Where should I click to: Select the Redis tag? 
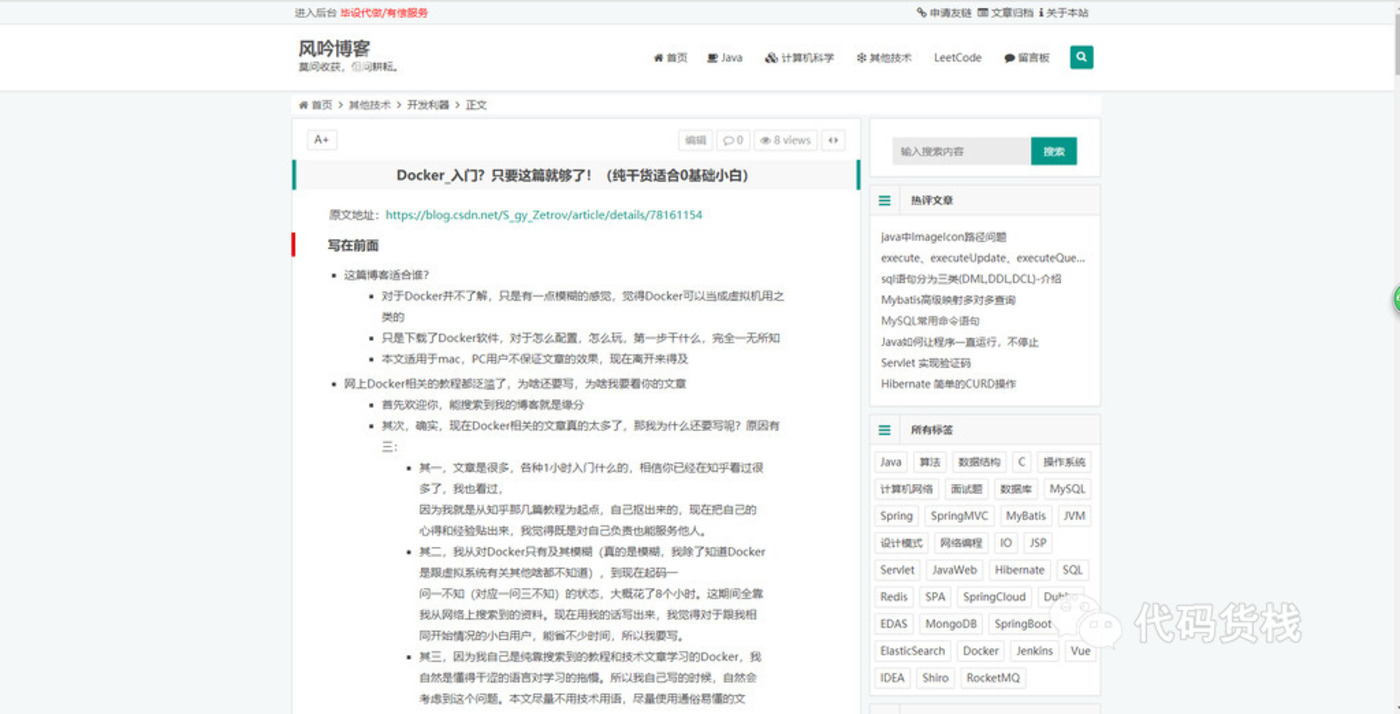click(894, 597)
